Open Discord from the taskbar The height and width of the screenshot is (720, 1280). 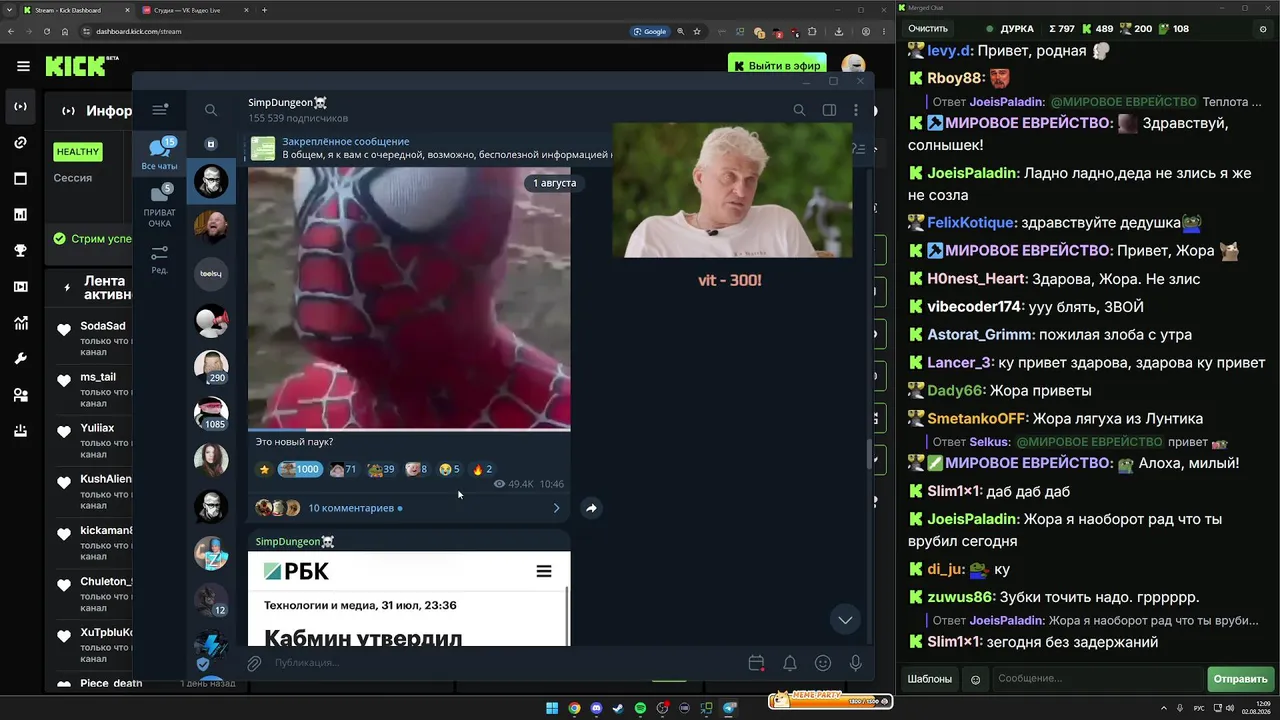click(596, 709)
